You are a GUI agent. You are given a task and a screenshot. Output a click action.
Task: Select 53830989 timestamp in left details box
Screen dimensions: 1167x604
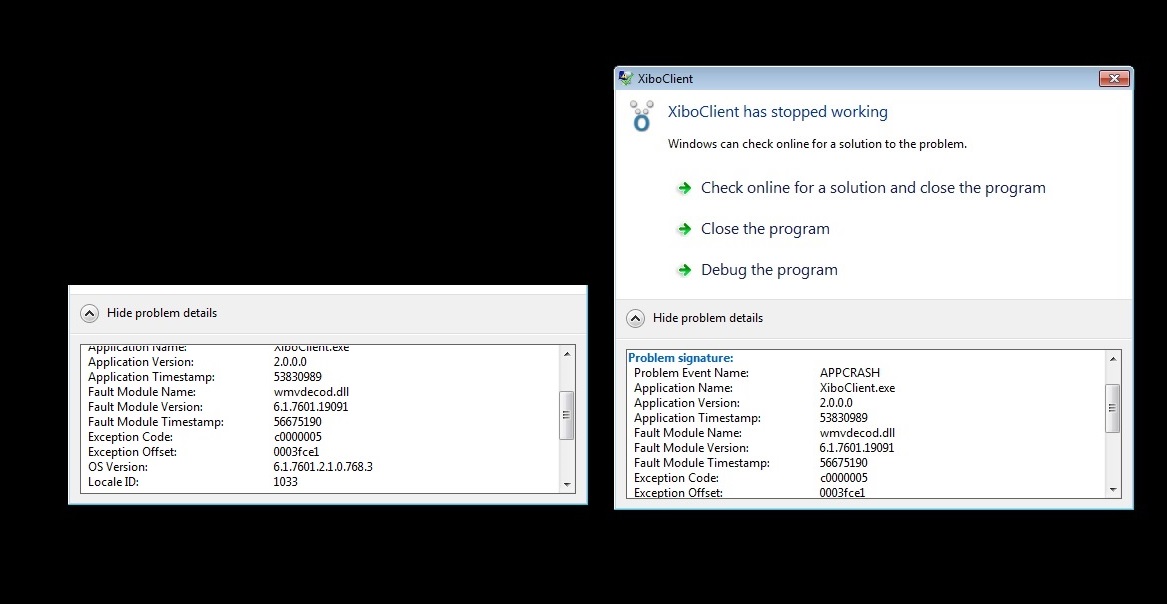[x=298, y=377]
